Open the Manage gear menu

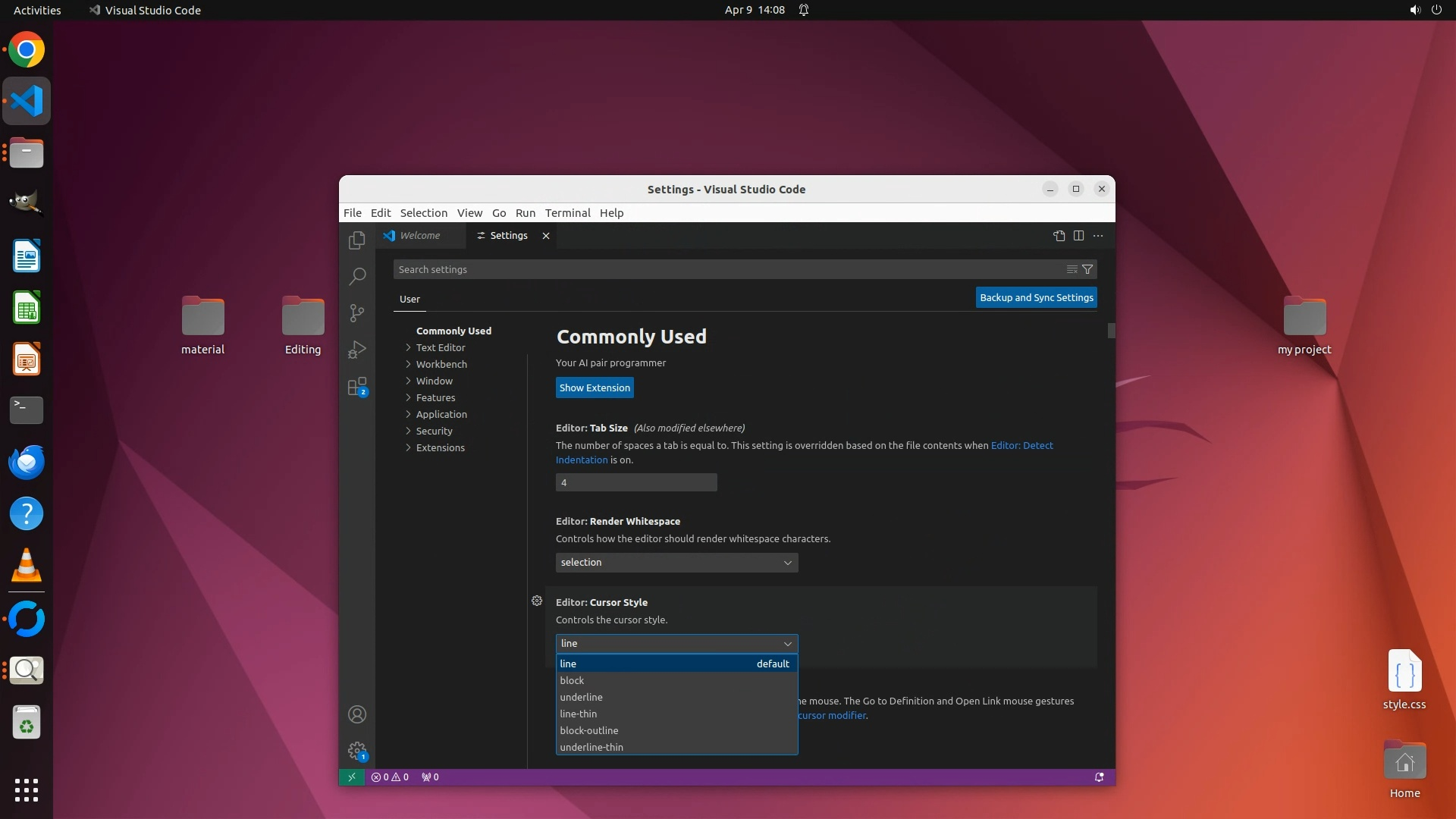pos(356,751)
